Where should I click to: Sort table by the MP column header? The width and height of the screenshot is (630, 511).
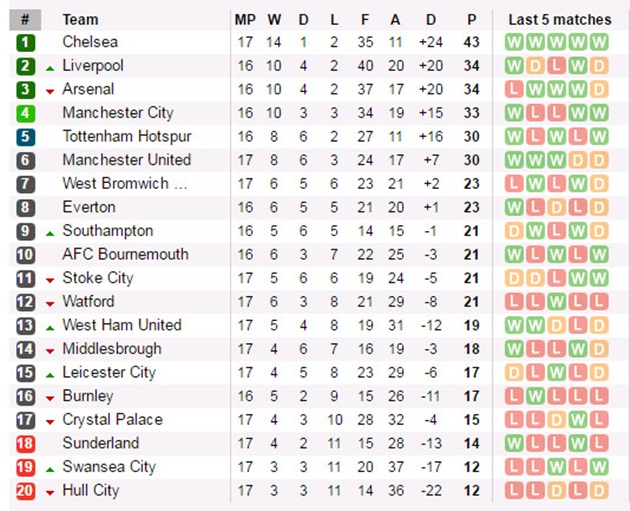coord(245,20)
